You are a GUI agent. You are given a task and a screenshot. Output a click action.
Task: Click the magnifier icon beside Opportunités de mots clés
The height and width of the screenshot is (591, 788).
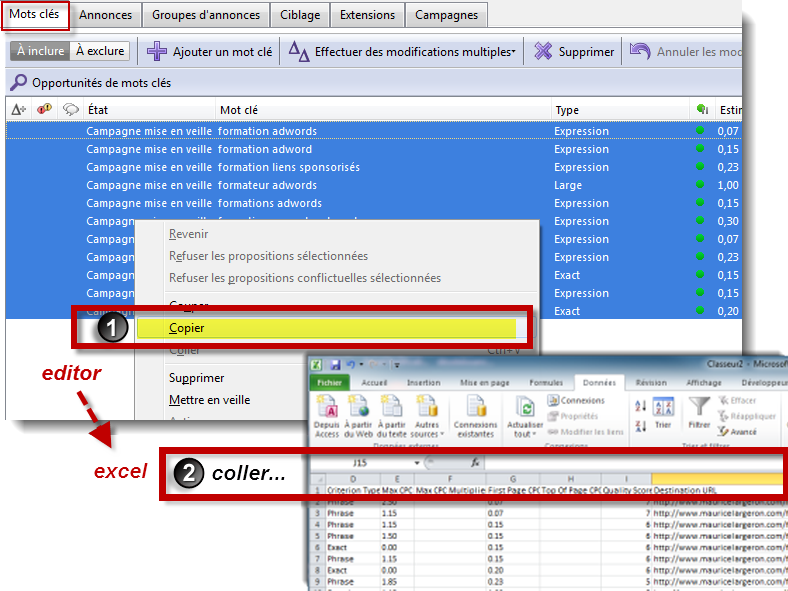tap(18, 82)
